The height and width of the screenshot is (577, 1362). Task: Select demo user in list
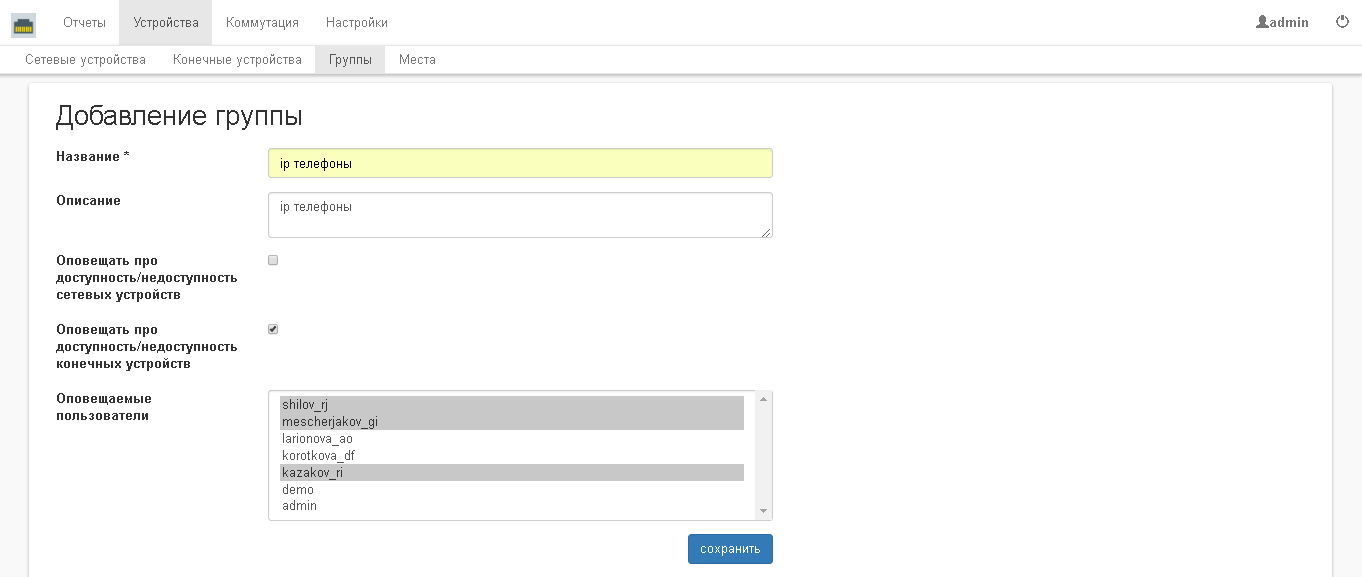point(298,490)
